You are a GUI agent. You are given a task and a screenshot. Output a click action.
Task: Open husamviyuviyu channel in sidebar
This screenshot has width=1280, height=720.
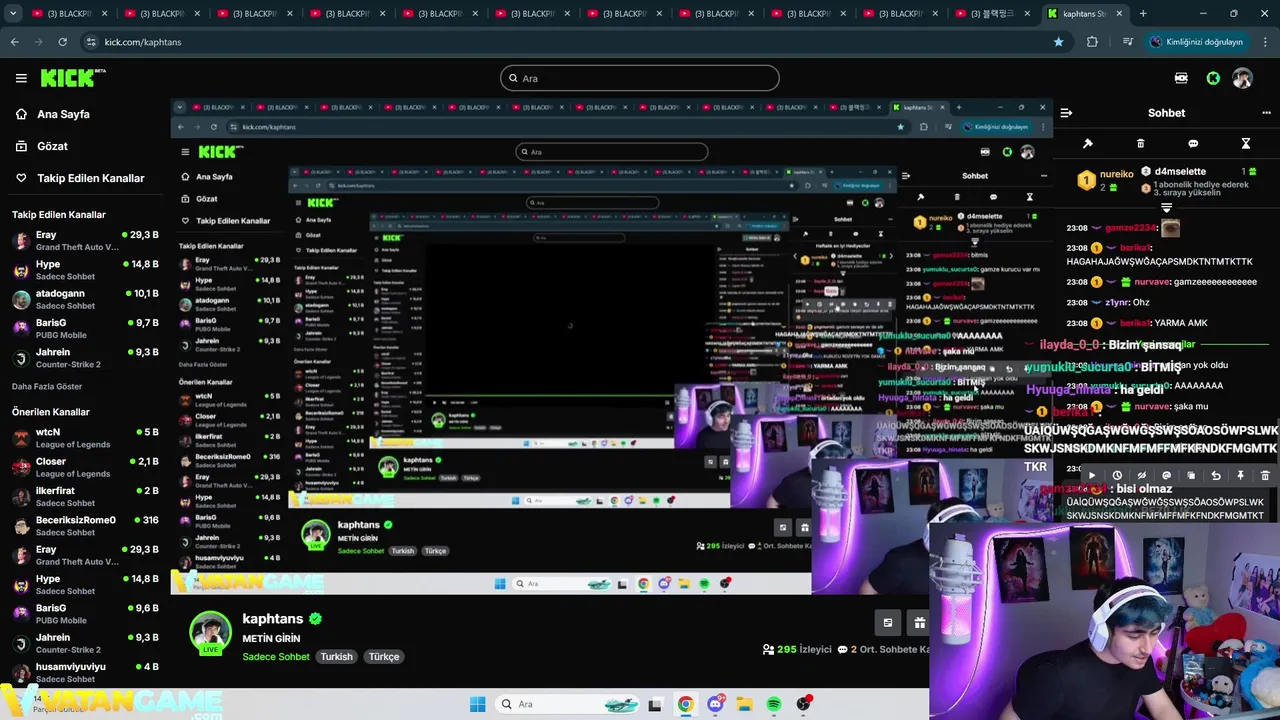(x=84, y=672)
